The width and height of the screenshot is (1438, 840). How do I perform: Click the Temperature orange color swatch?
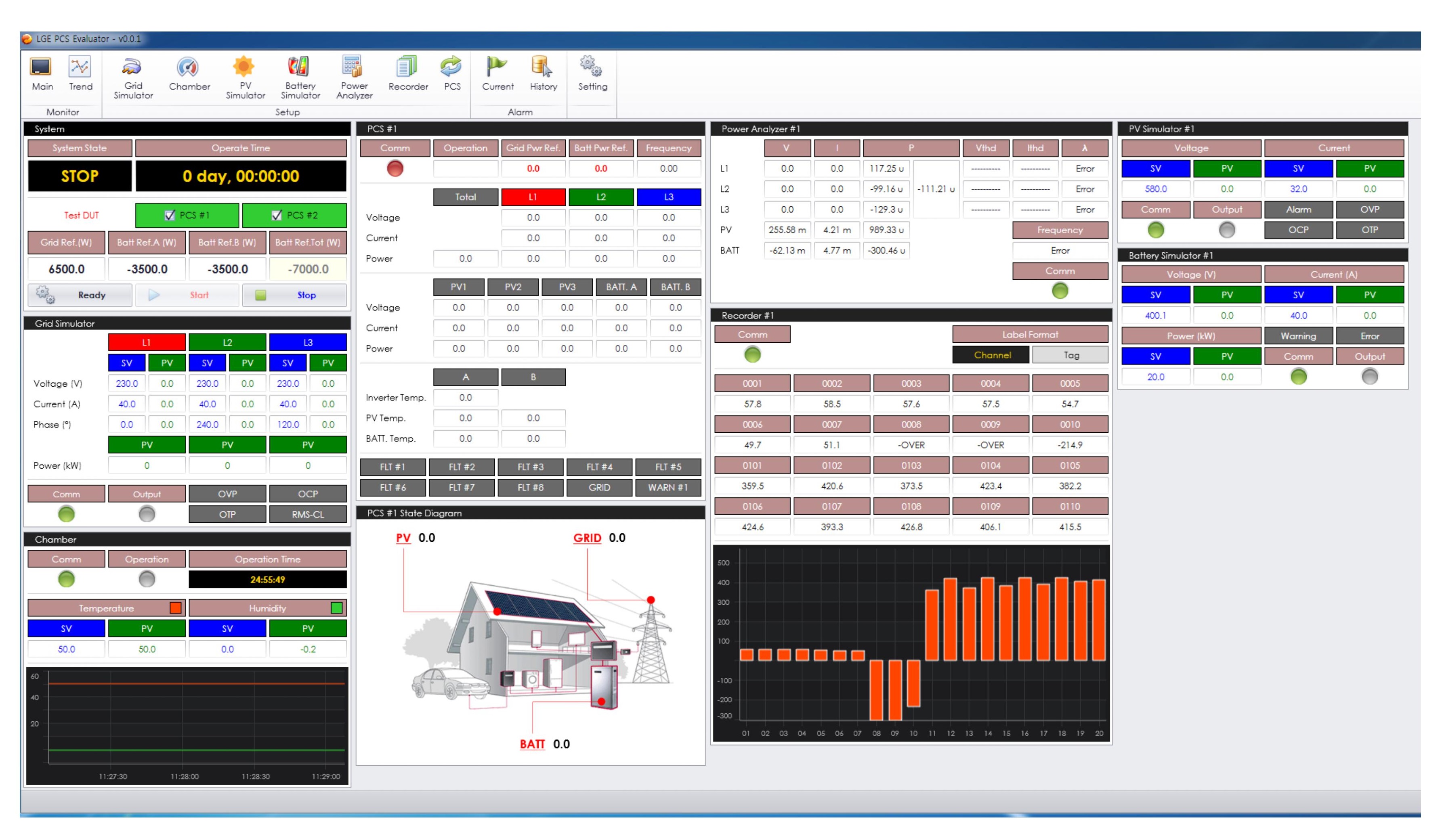[176, 607]
